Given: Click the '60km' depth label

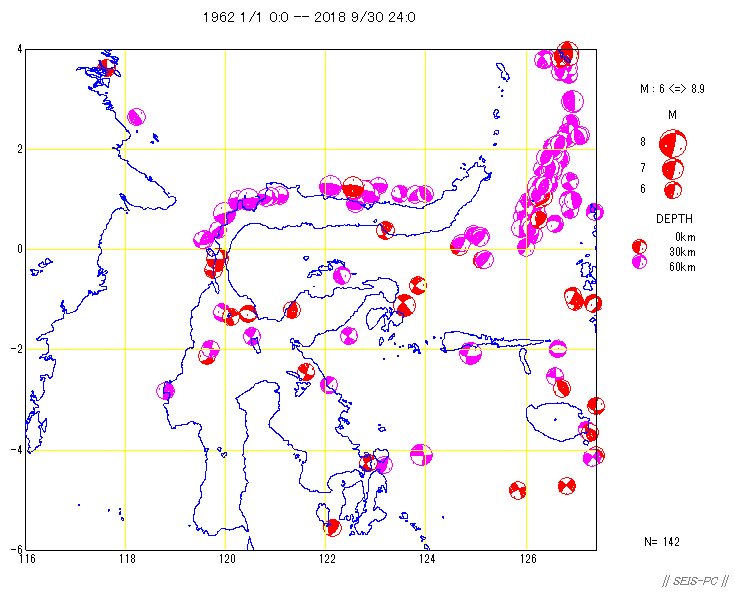Looking at the screenshot, I should pos(682,267).
